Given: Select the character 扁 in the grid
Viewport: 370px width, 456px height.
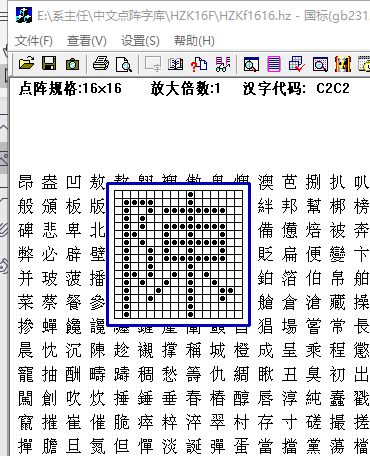Looking at the screenshot, I should [290, 254].
